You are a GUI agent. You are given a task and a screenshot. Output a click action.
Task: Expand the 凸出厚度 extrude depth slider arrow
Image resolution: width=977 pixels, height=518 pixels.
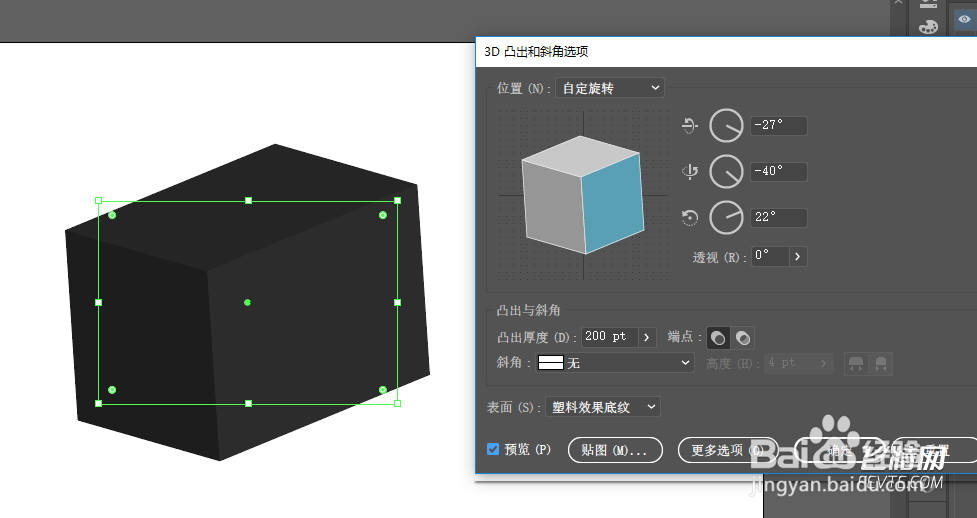(647, 337)
